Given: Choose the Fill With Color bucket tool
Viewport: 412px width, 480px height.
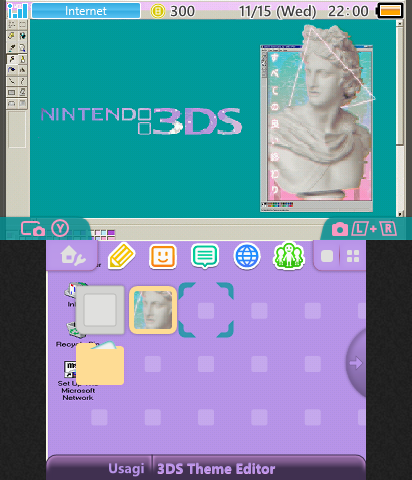Looking at the screenshot, I should (x=22, y=36).
